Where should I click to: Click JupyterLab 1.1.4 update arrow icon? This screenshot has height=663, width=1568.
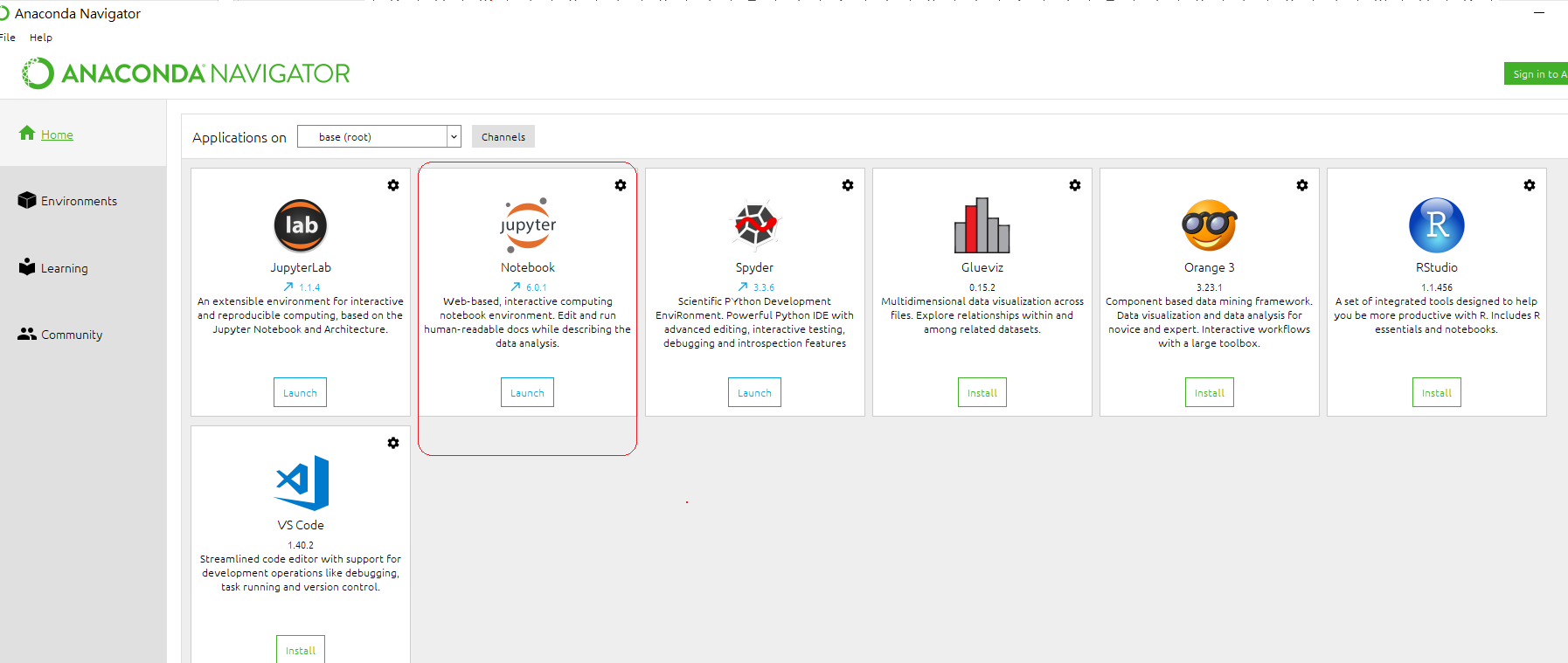coord(288,287)
